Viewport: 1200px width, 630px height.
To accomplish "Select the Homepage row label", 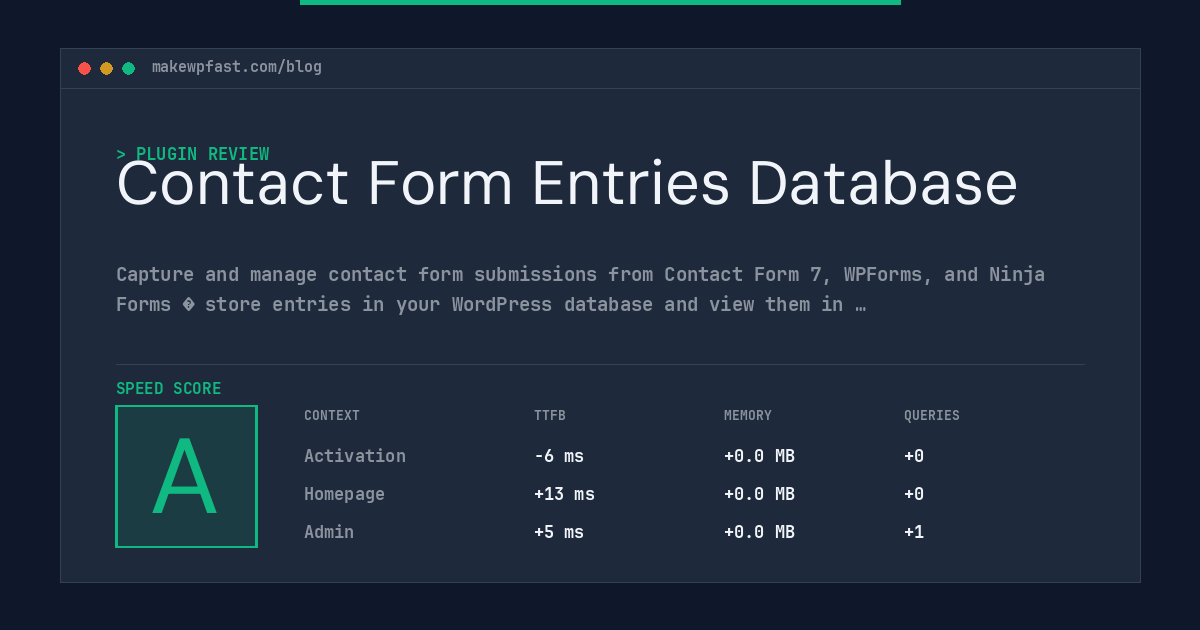I will click(x=344, y=494).
